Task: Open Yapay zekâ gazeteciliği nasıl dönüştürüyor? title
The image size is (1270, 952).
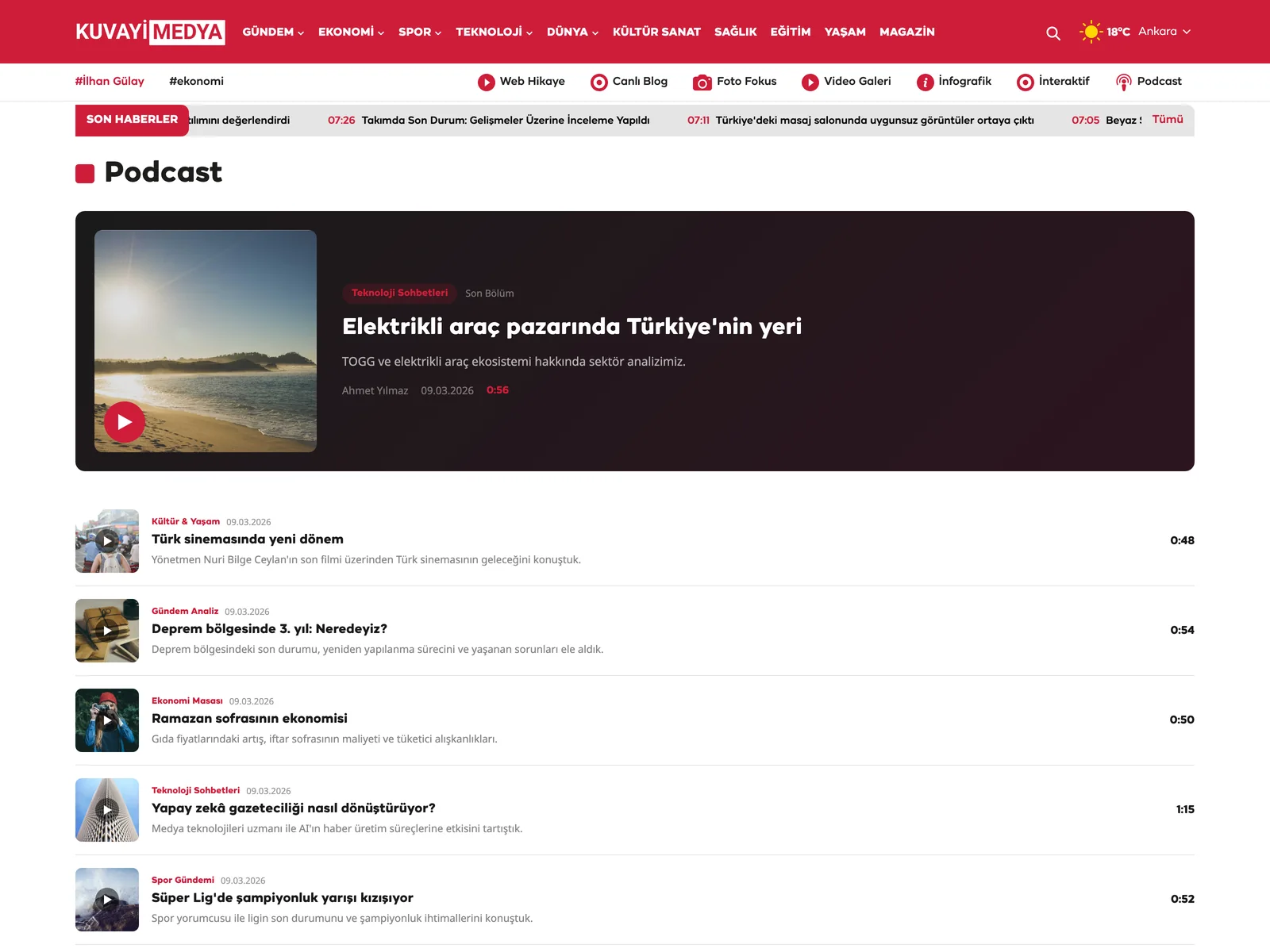Action: (294, 808)
